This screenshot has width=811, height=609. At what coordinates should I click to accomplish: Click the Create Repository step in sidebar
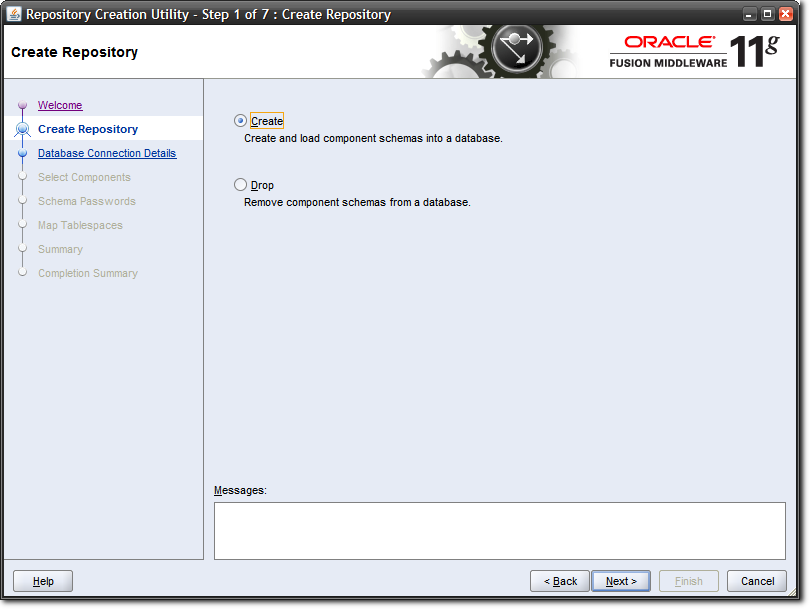(x=88, y=129)
